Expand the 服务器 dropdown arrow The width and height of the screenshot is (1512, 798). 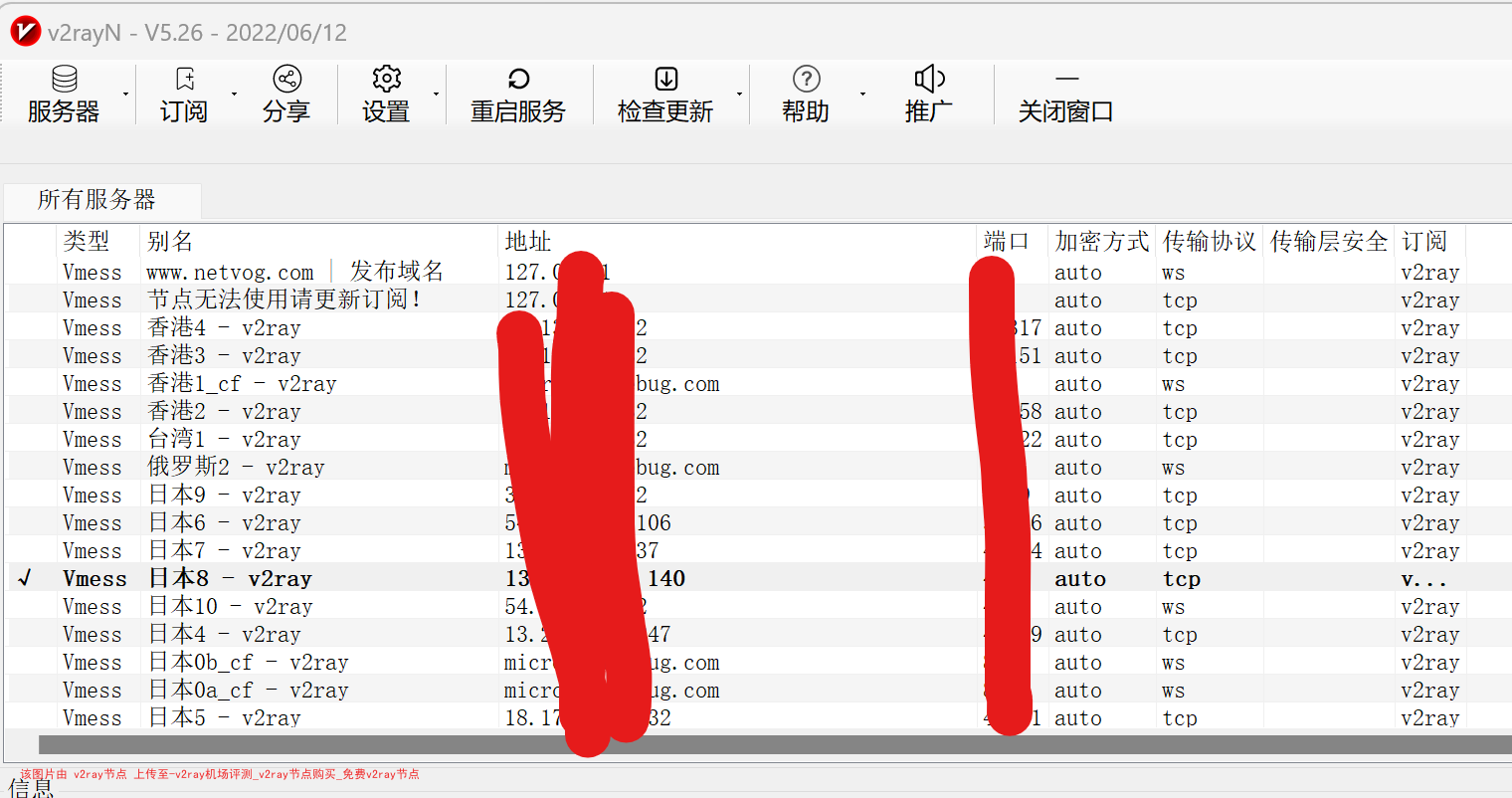[126, 95]
